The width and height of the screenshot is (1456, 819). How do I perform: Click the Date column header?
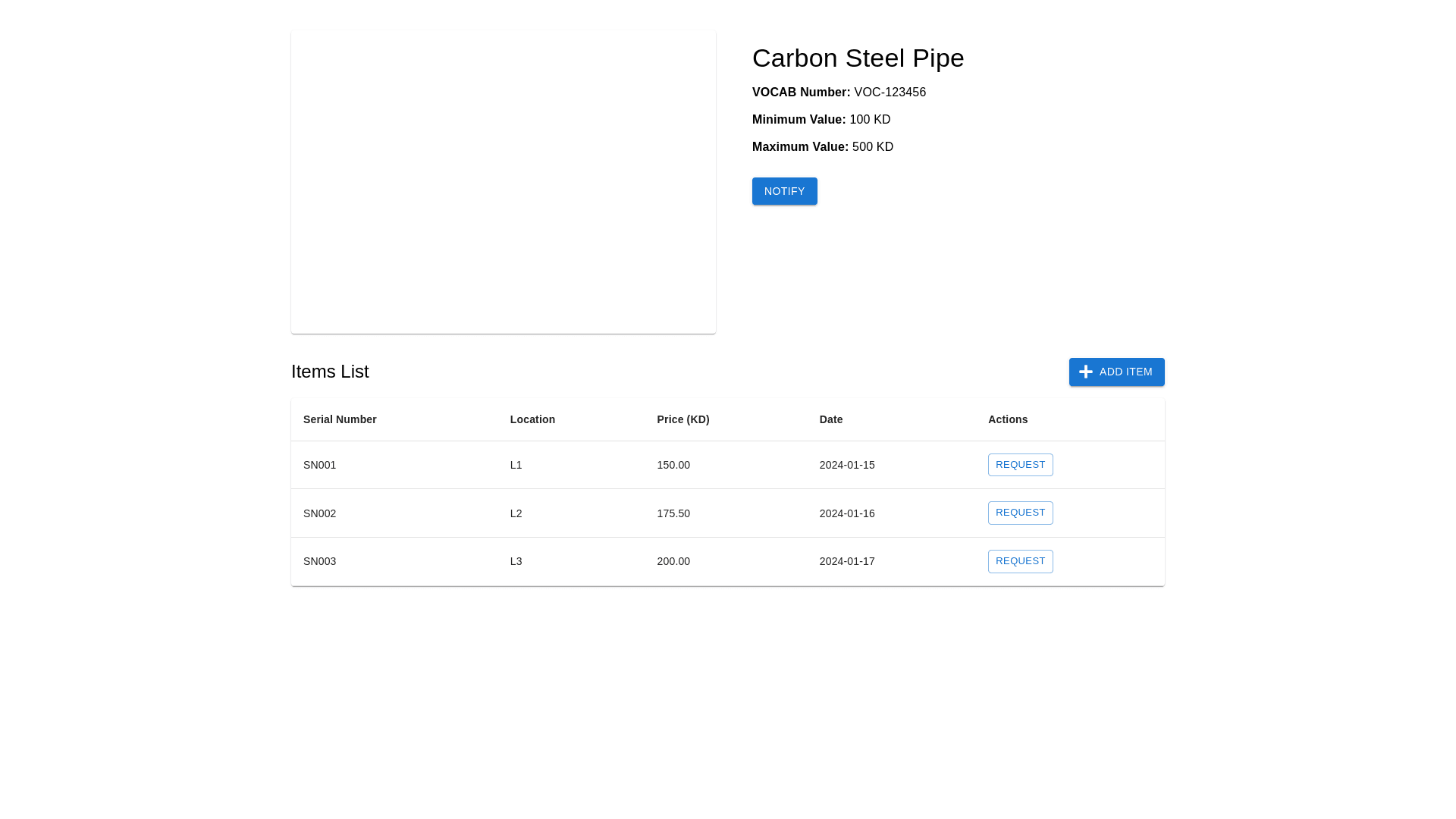[830, 419]
